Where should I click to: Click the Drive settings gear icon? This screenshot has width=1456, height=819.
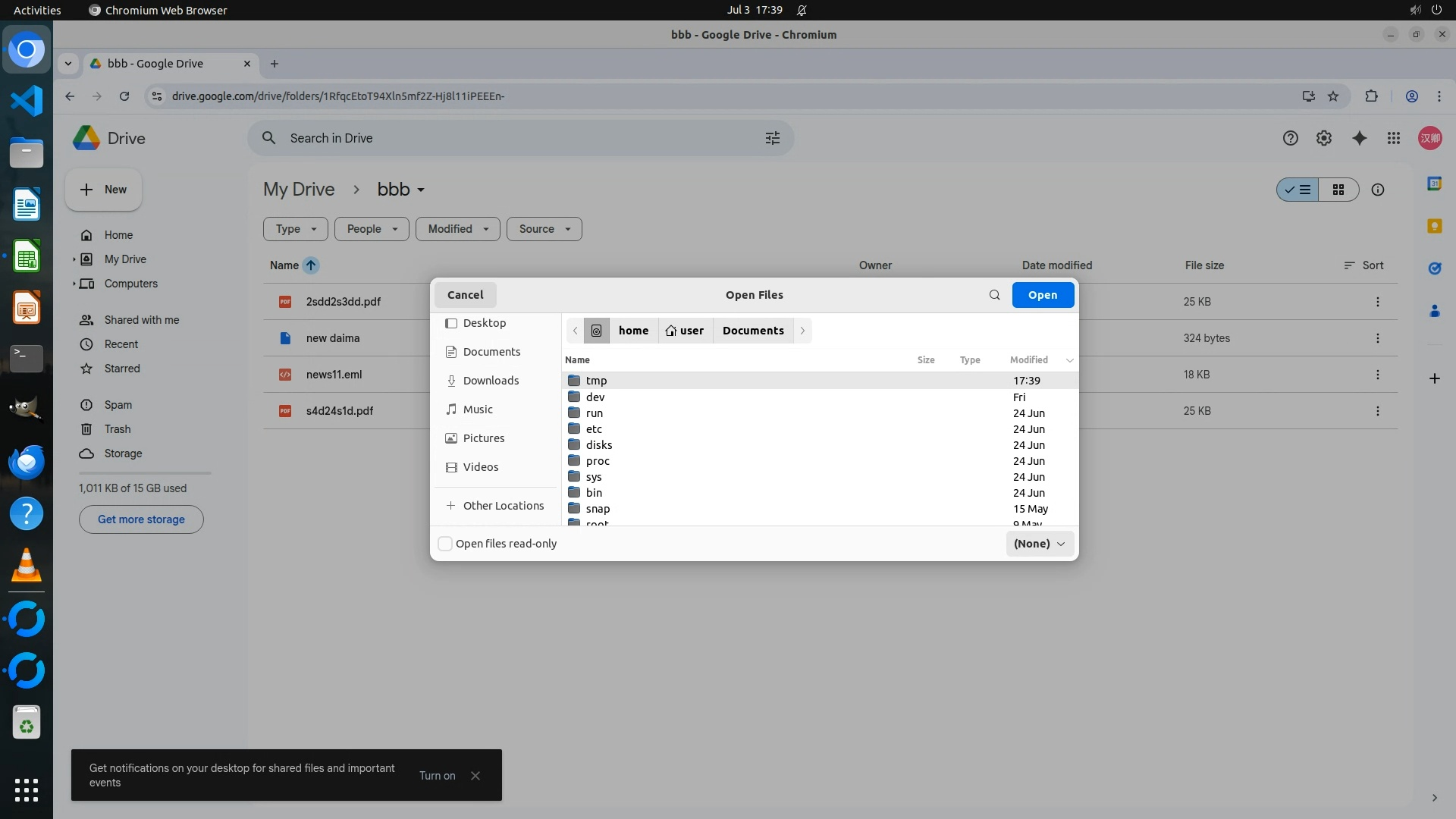(1323, 138)
